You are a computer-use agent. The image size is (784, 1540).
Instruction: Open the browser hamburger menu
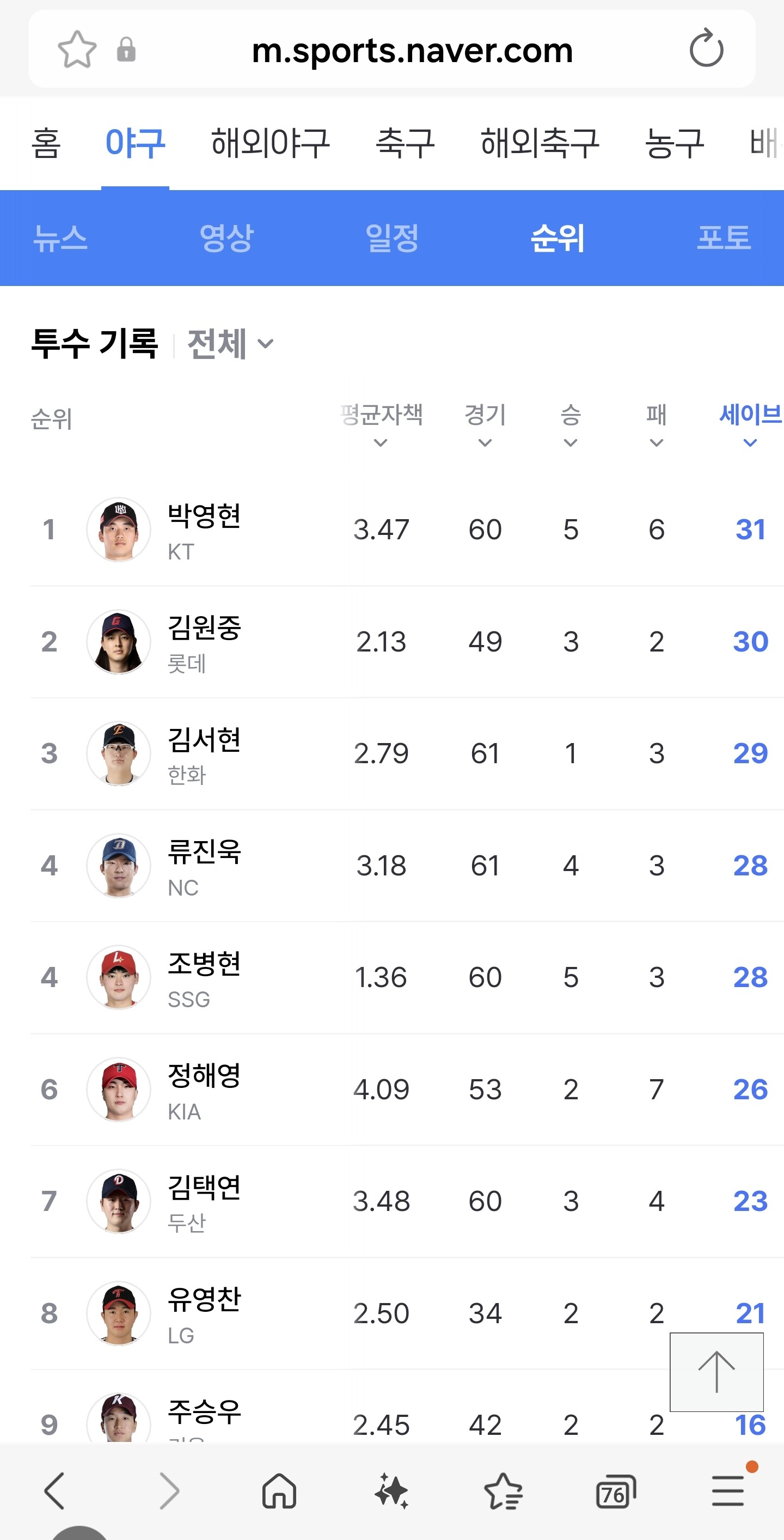point(728,1491)
